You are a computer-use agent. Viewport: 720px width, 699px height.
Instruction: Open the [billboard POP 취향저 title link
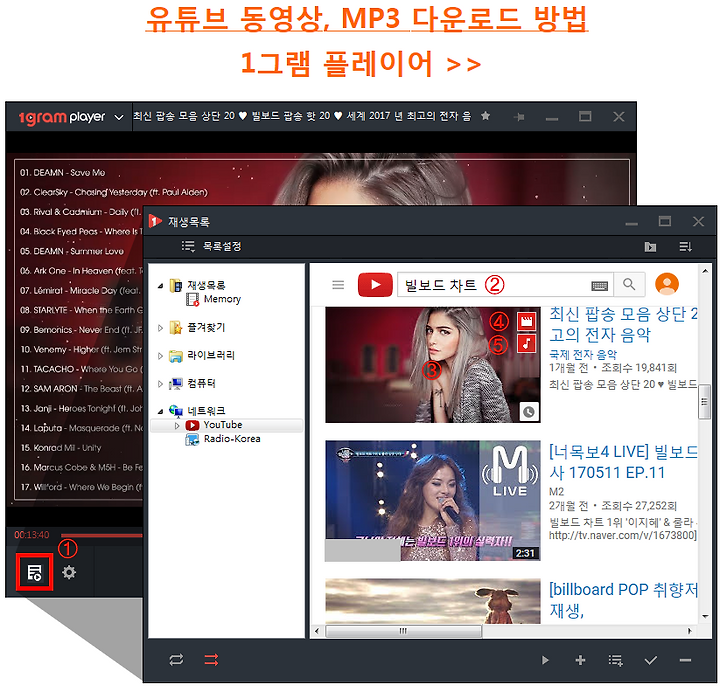pyautogui.click(x=623, y=600)
